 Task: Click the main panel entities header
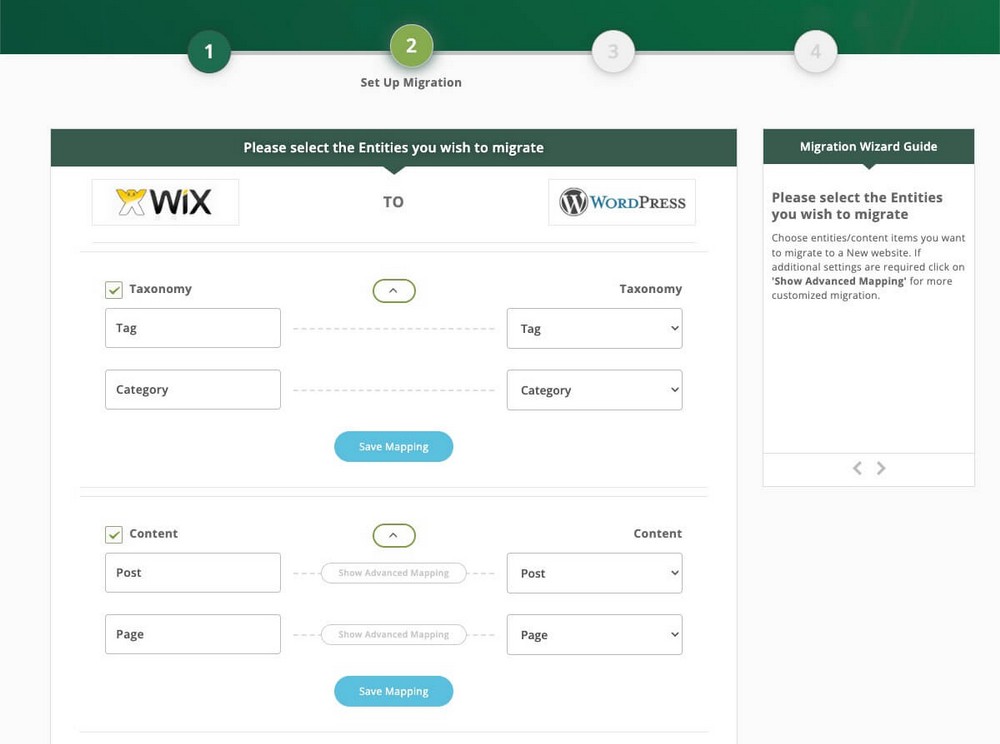coord(393,148)
